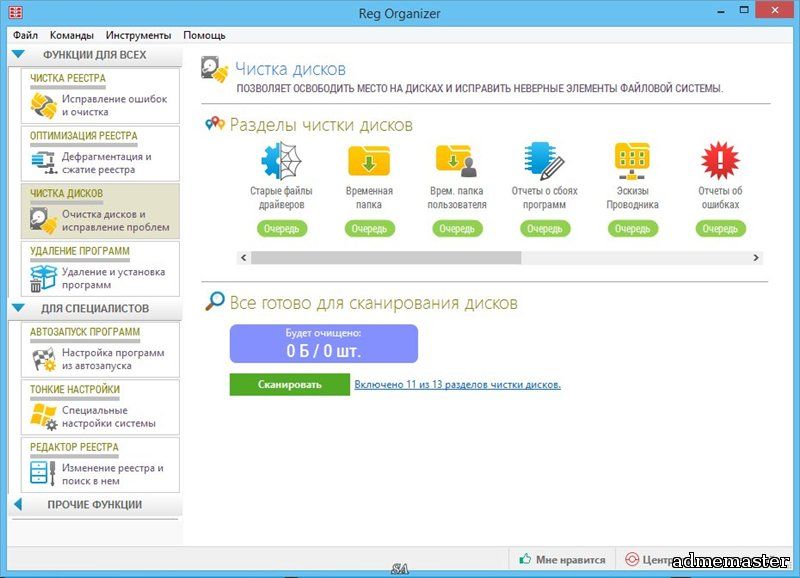Select the Временная папка folder icon
The height and width of the screenshot is (578, 800).
(x=369, y=161)
